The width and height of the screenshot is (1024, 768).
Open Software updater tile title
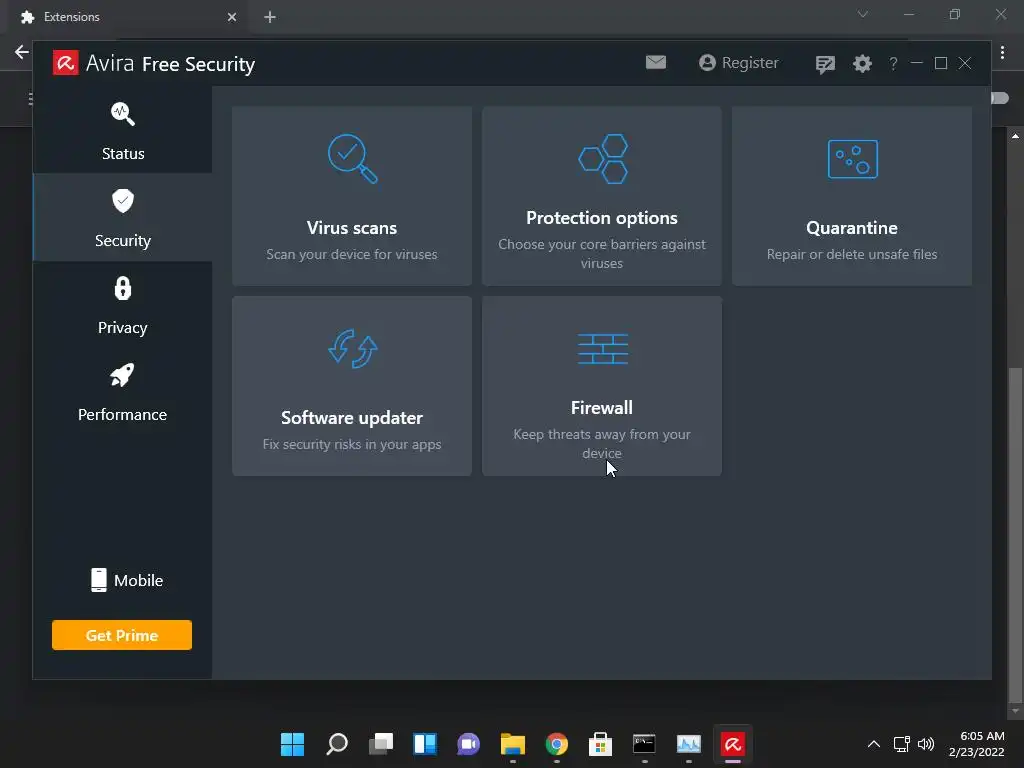[x=352, y=417]
